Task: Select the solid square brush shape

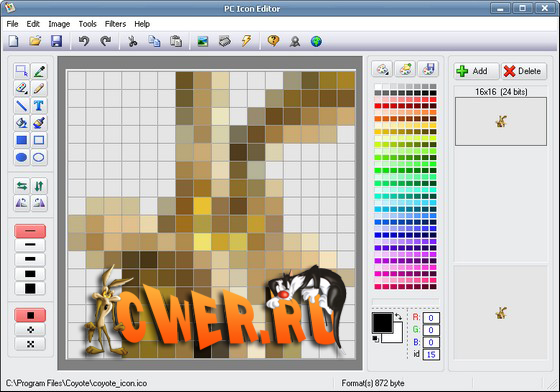Action: pyautogui.click(x=30, y=315)
